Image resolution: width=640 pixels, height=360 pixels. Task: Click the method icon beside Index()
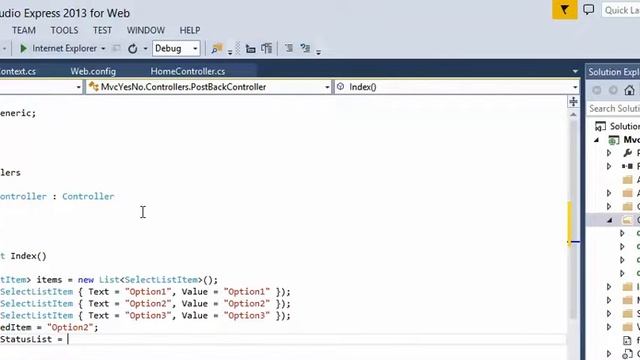(340, 87)
